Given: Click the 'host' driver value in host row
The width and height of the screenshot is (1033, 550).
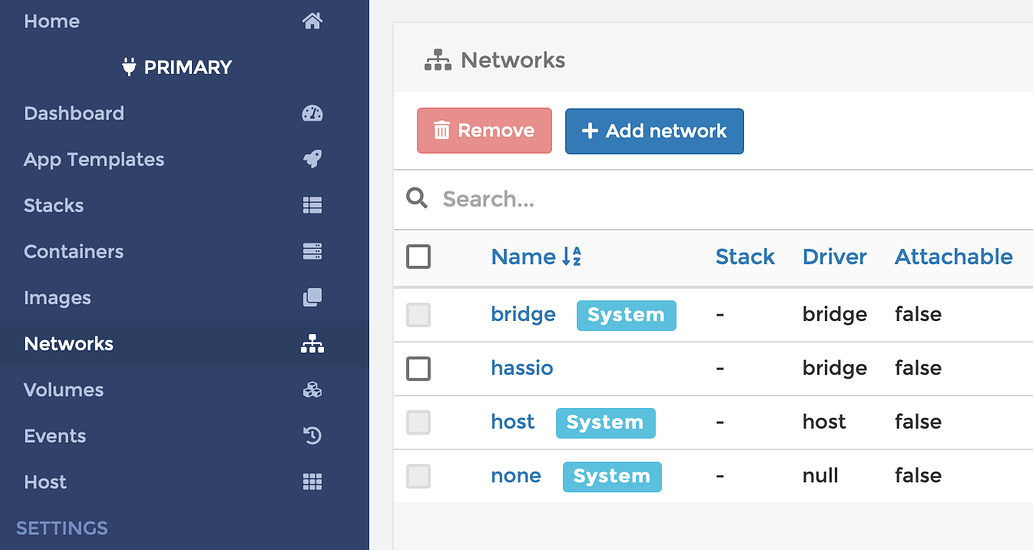Looking at the screenshot, I should [824, 422].
